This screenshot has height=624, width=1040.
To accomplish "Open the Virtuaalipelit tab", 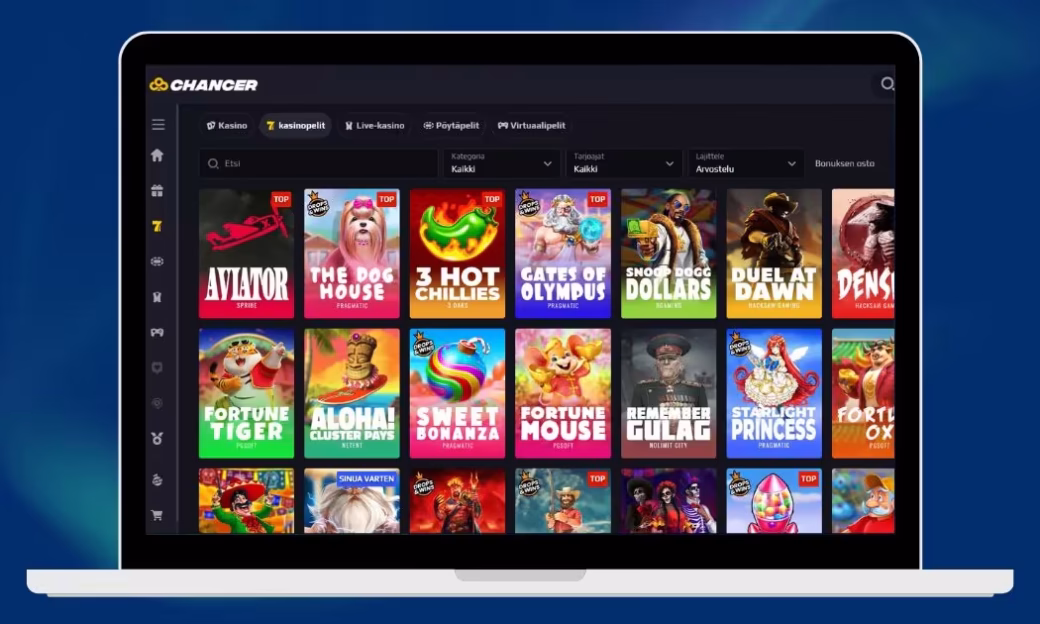I will tap(531, 125).
